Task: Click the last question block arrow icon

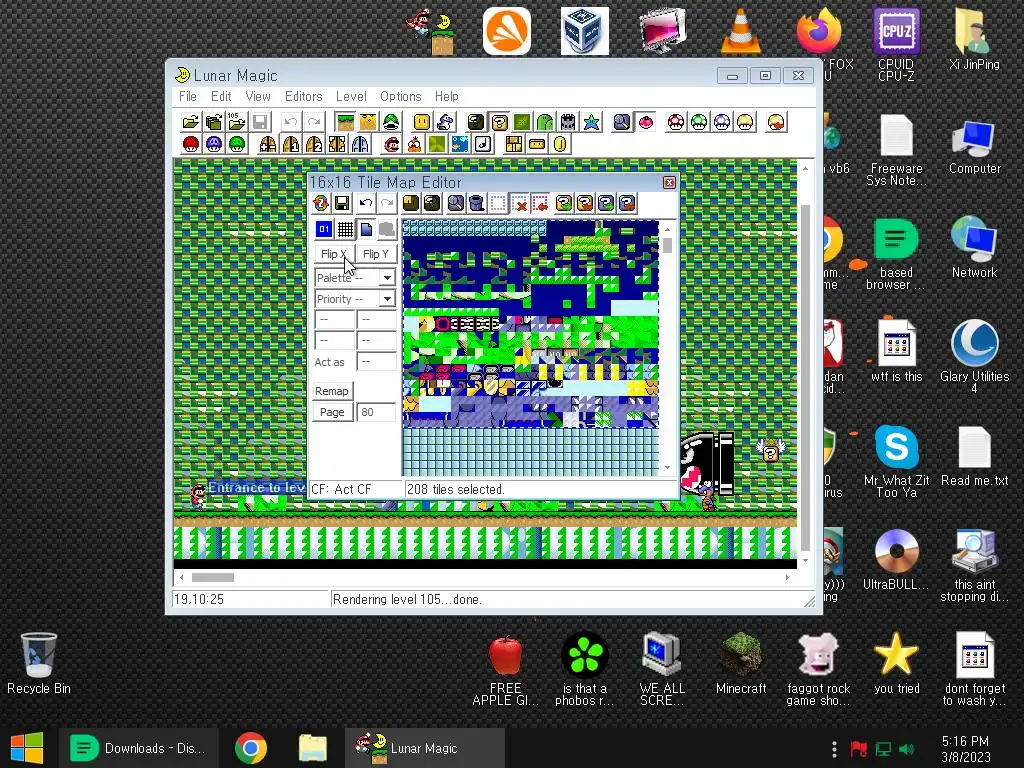Action: [x=627, y=204]
